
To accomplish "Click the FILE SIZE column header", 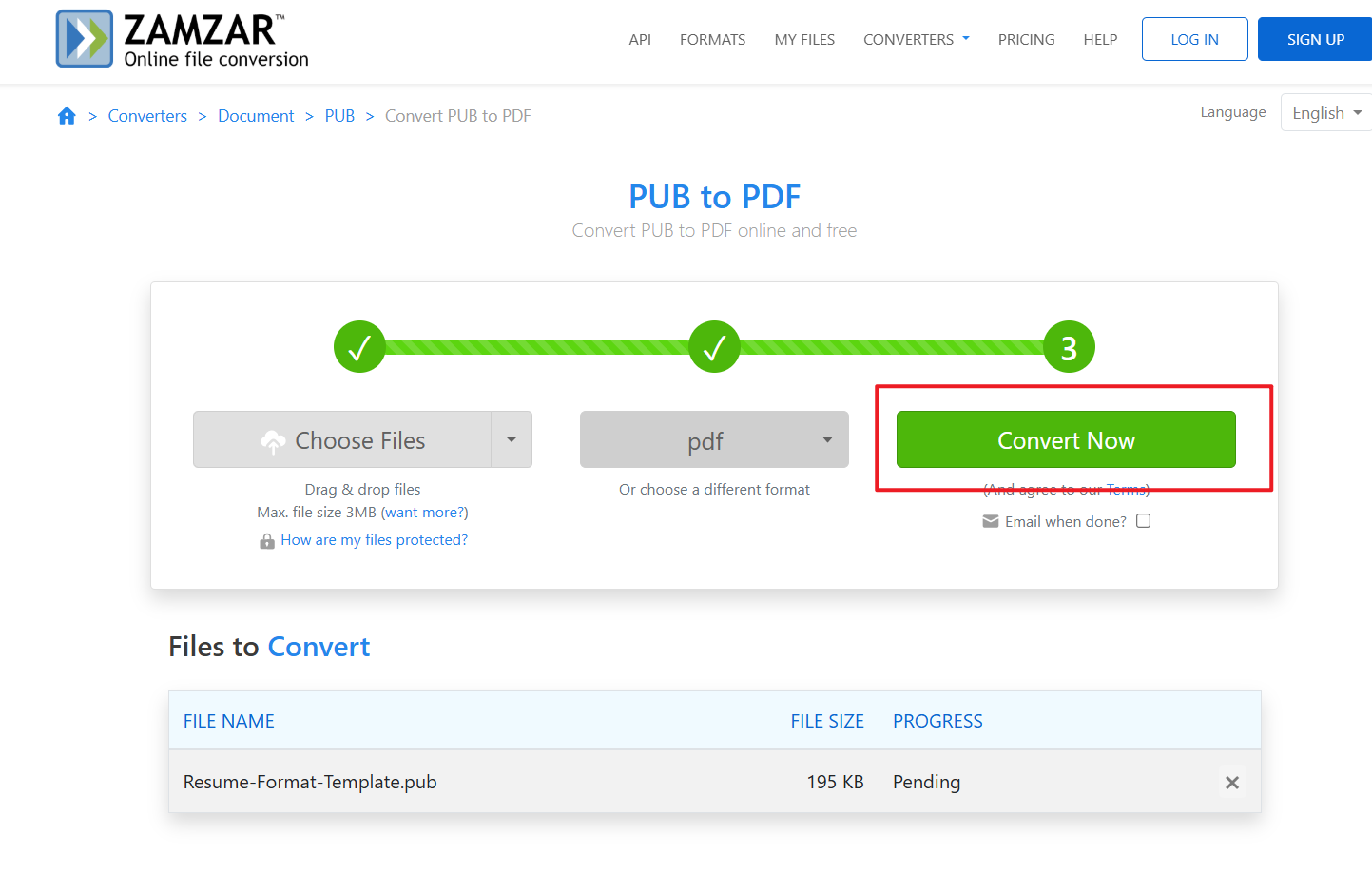I will 827,721.
